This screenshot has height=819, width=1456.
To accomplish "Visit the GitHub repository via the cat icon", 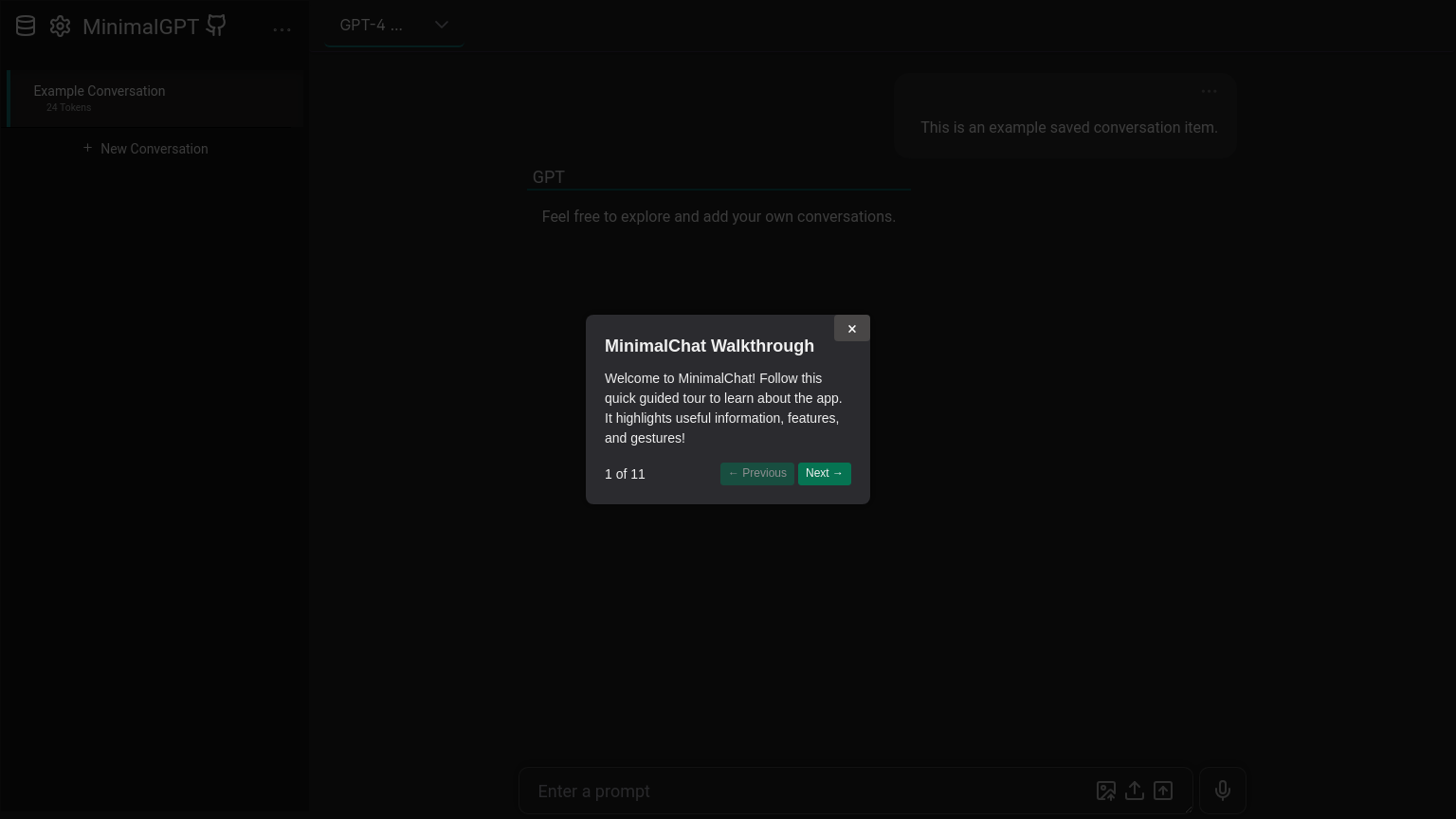I will pos(215,26).
